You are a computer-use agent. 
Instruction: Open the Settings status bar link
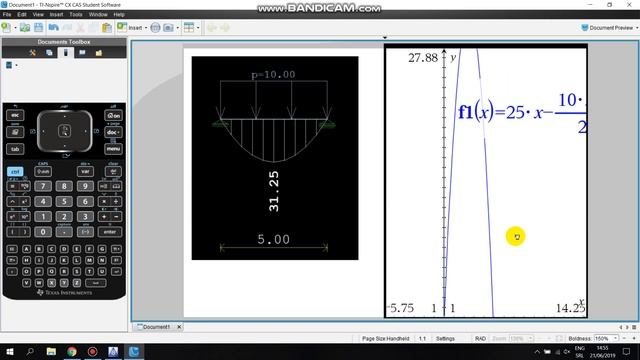tap(445, 338)
